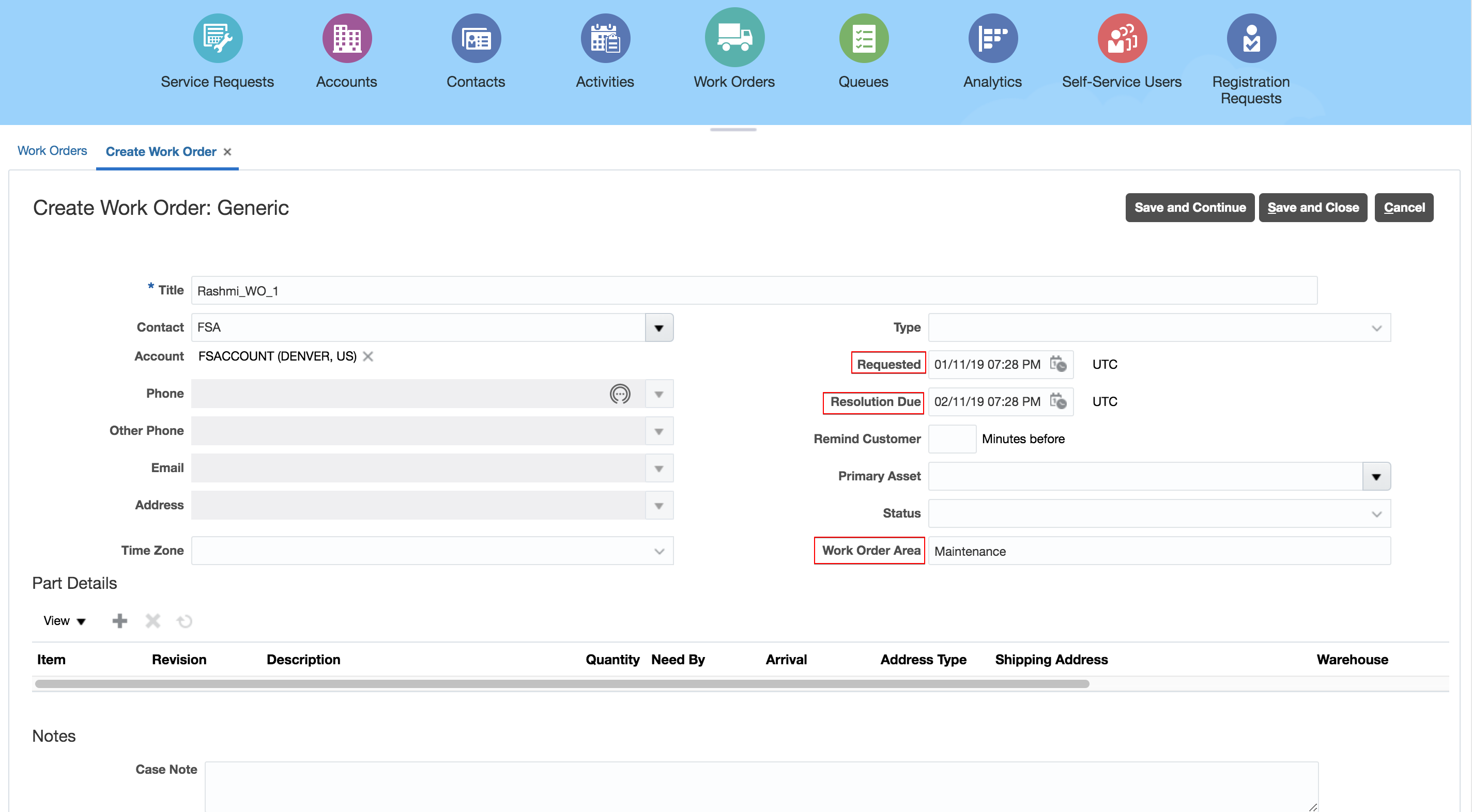Open the View menu in Part Details
The height and width of the screenshot is (812, 1472).
64,621
